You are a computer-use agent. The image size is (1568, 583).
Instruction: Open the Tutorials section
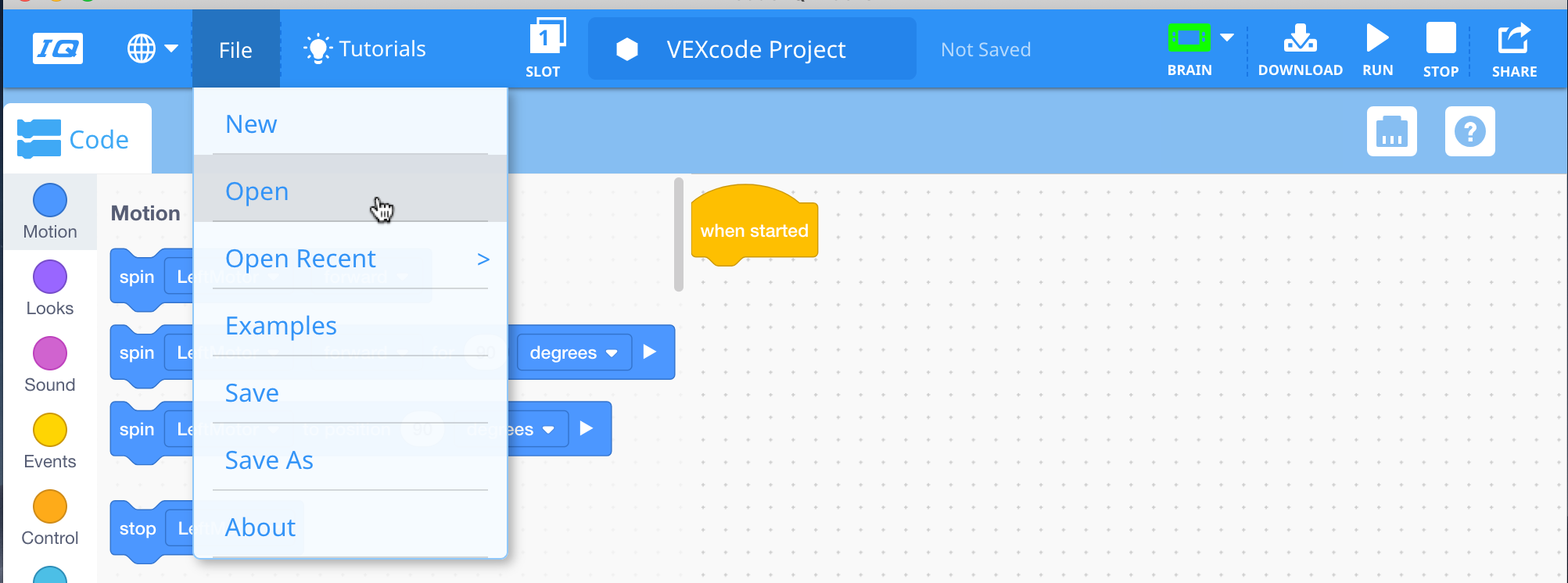[364, 48]
